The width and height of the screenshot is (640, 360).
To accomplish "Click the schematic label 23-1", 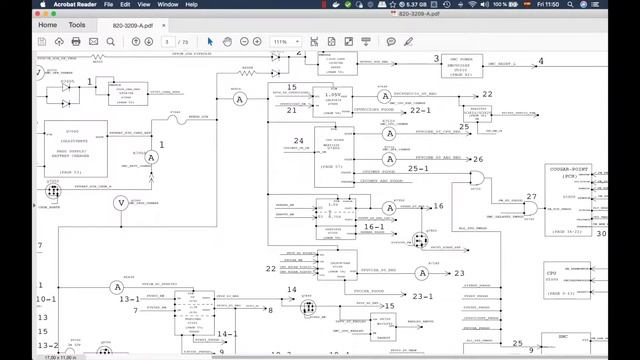I will [422, 296].
